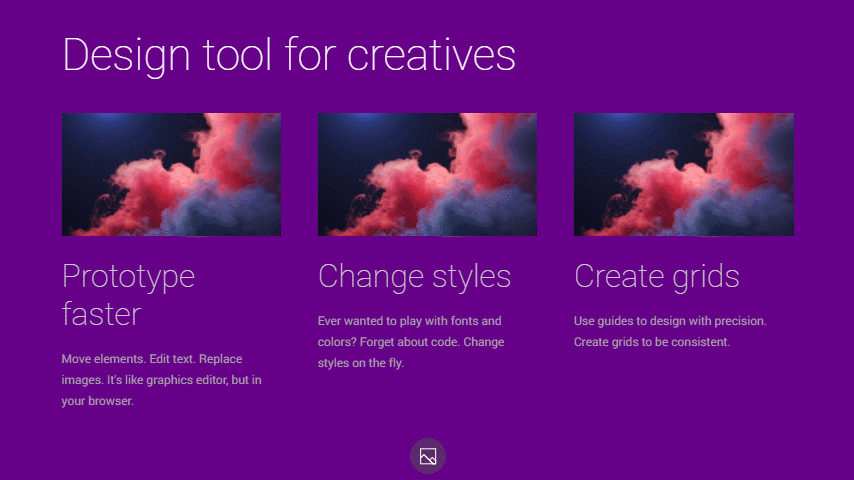Click the image icon button at bottom
854x480 pixels.
pos(428,456)
